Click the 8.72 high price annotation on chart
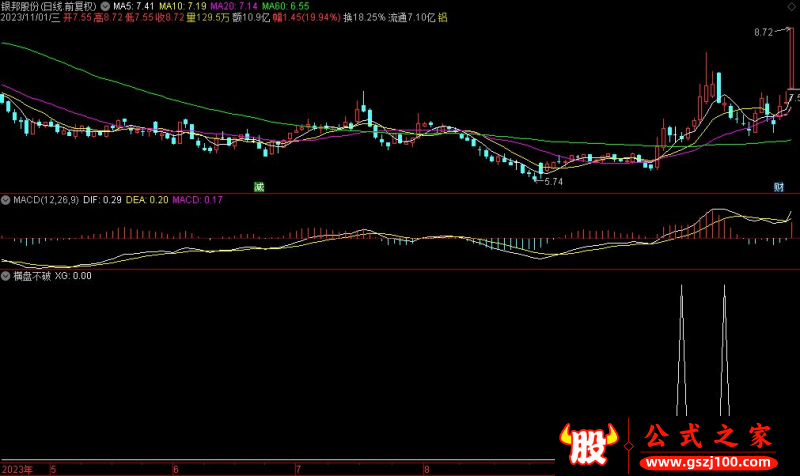The width and height of the screenshot is (800, 476). click(x=763, y=32)
